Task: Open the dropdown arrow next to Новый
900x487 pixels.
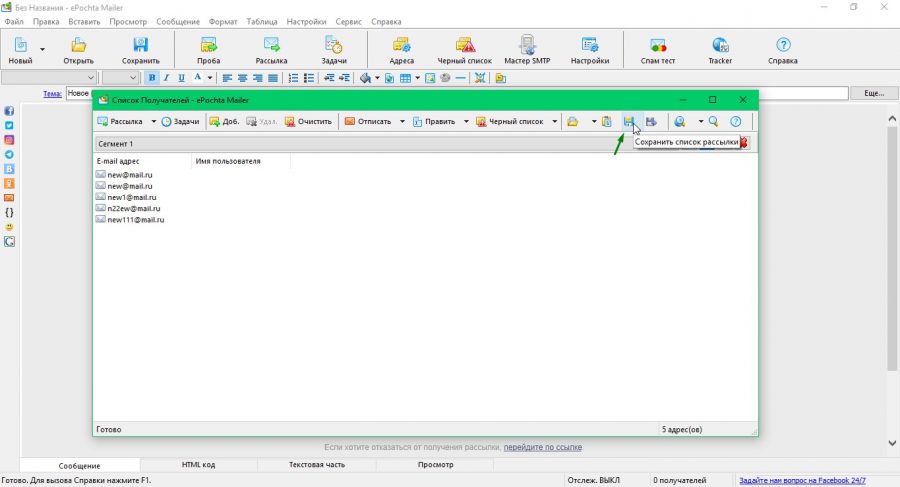Action: (42, 49)
